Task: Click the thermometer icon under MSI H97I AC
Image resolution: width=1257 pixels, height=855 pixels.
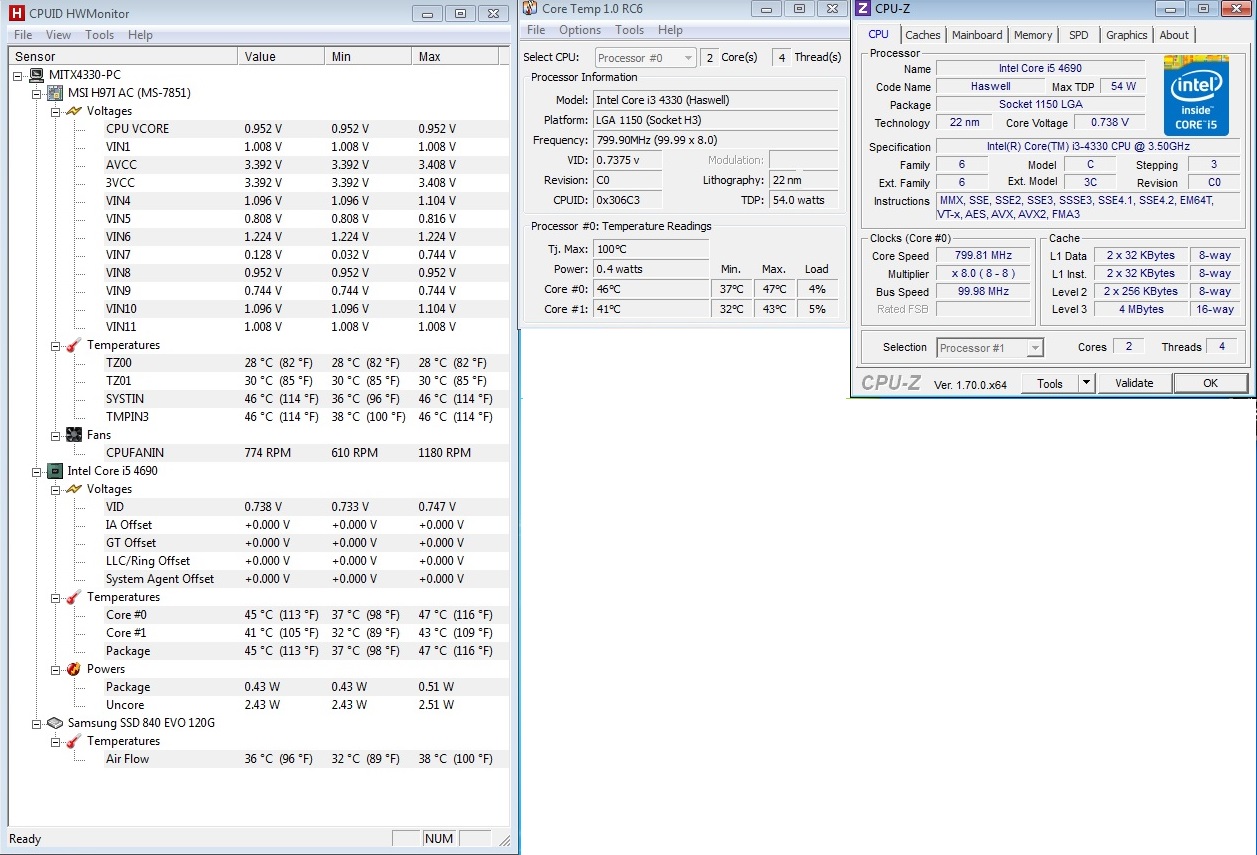Action: [x=74, y=345]
